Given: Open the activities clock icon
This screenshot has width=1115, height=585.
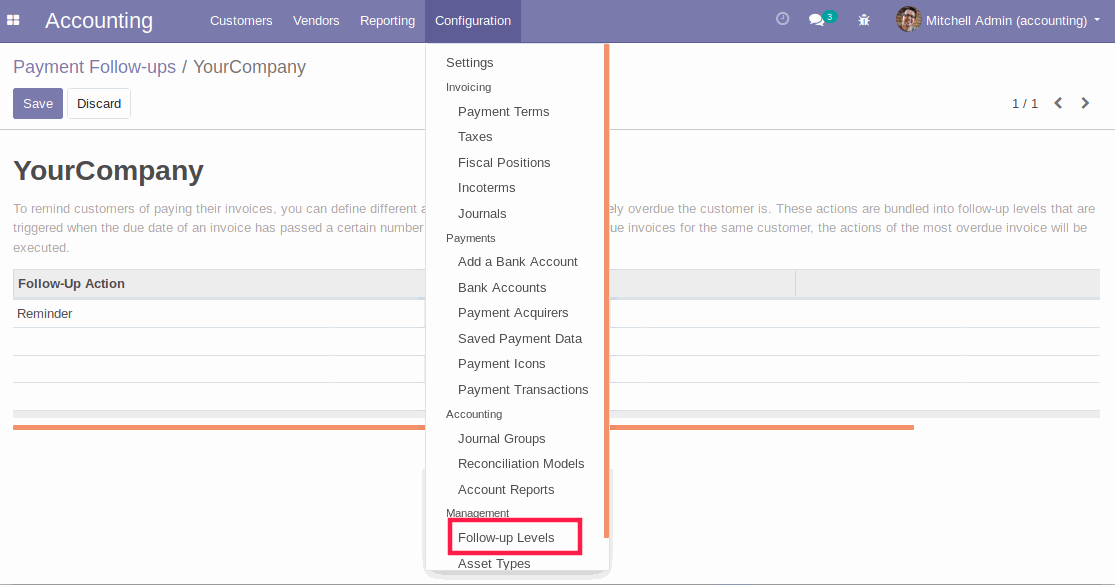Looking at the screenshot, I should tap(782, 19).
